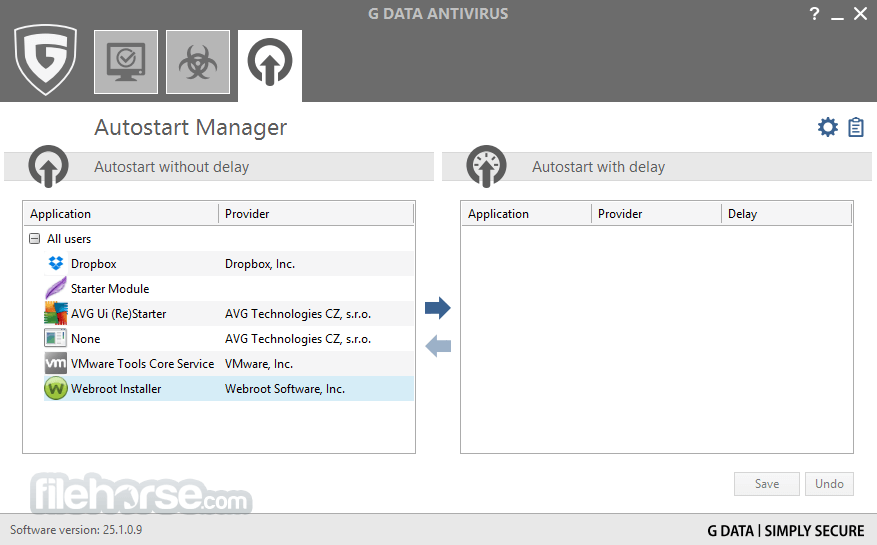The image size is (877, 545).
Task: Click the VMware vm icon
Action: click(56, 364)
